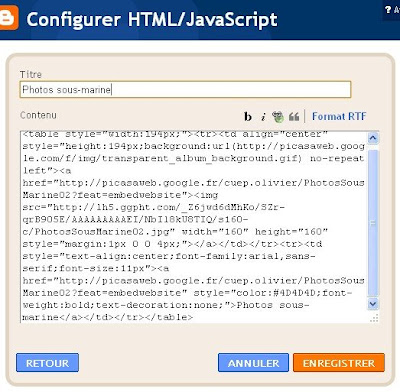
Task: Click the Blogger logo icon
Action: click(8, 17)
